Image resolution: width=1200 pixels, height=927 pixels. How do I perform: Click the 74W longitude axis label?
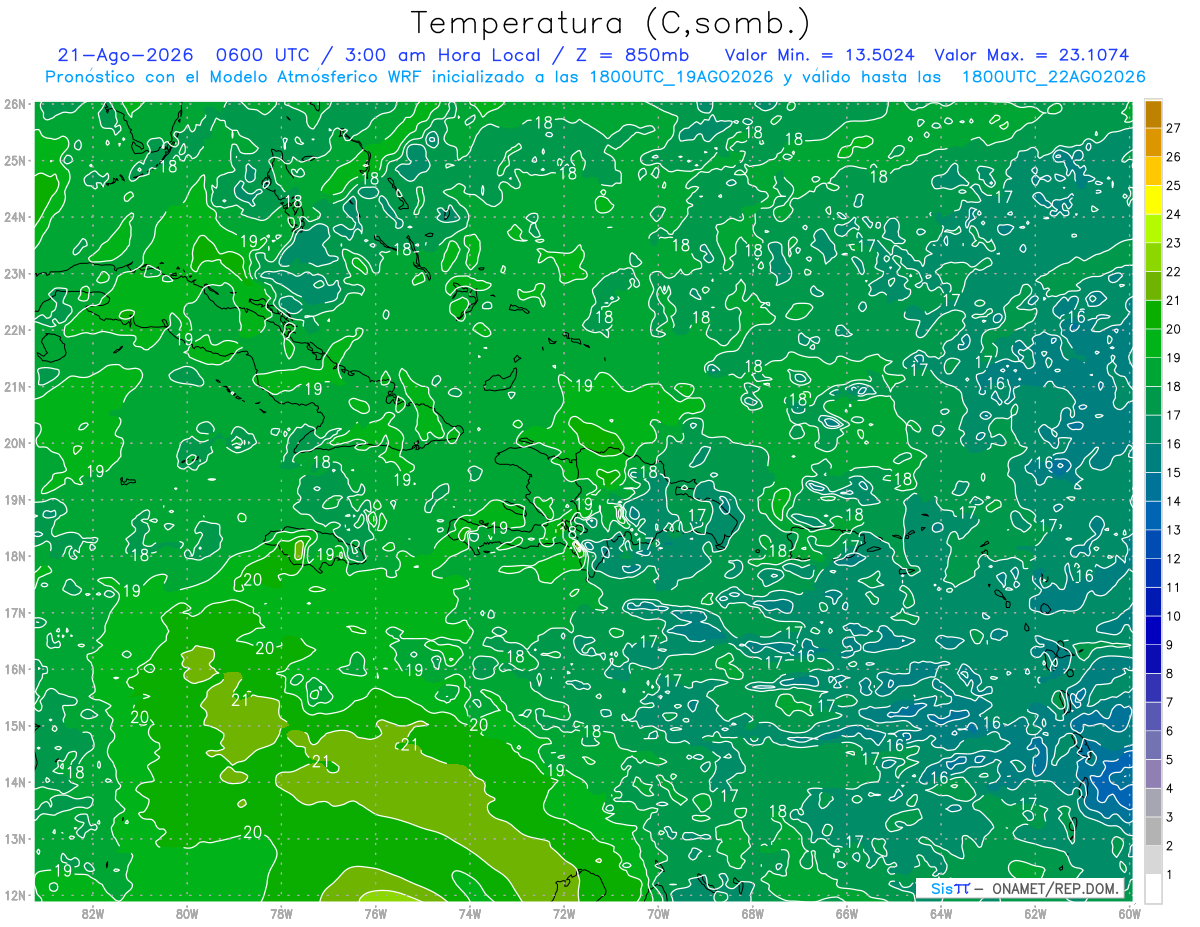point(470,913)
